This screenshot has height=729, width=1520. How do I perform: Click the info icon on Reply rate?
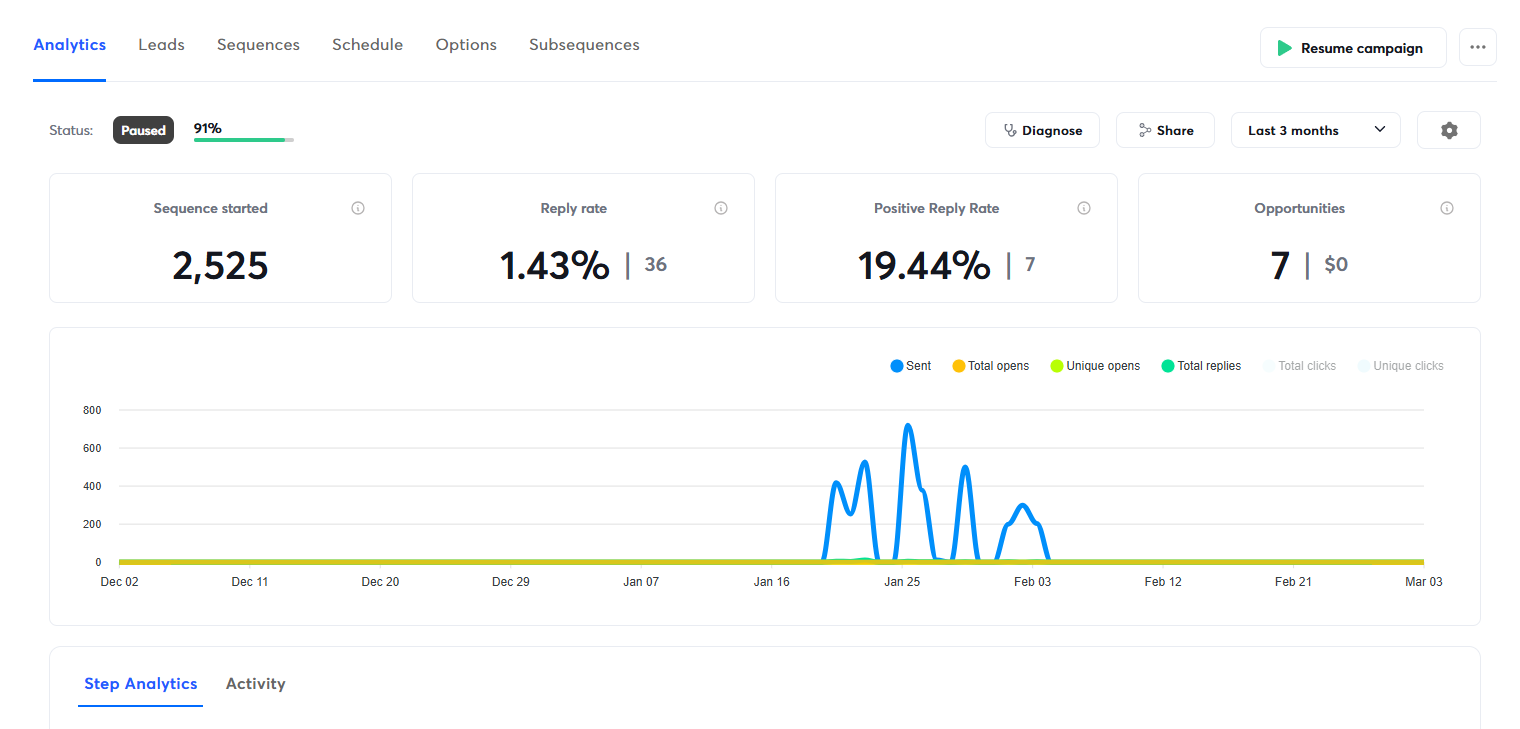pyautogui.click(x=721, y=208)
